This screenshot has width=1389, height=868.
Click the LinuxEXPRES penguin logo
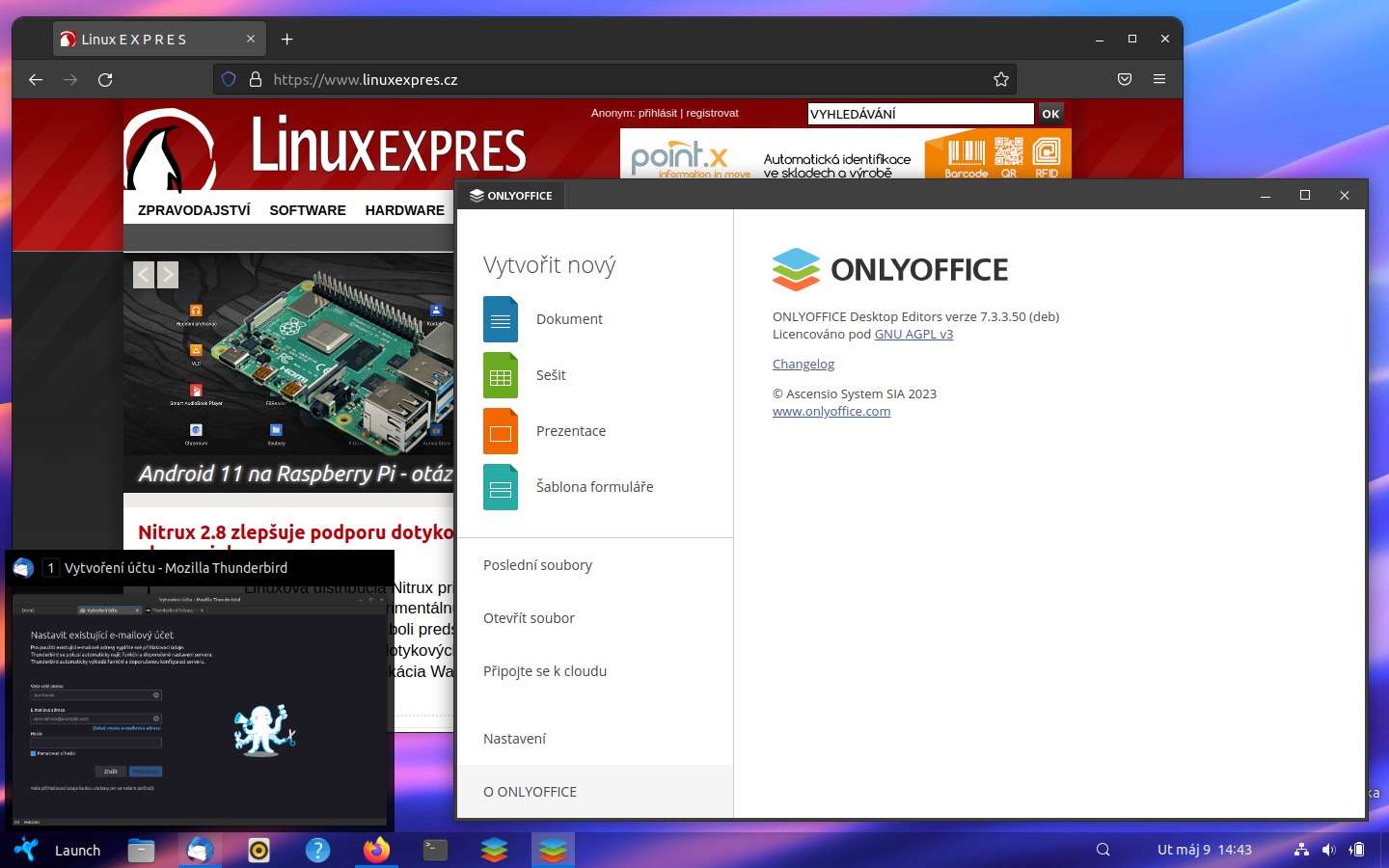[x=170, y=149]
